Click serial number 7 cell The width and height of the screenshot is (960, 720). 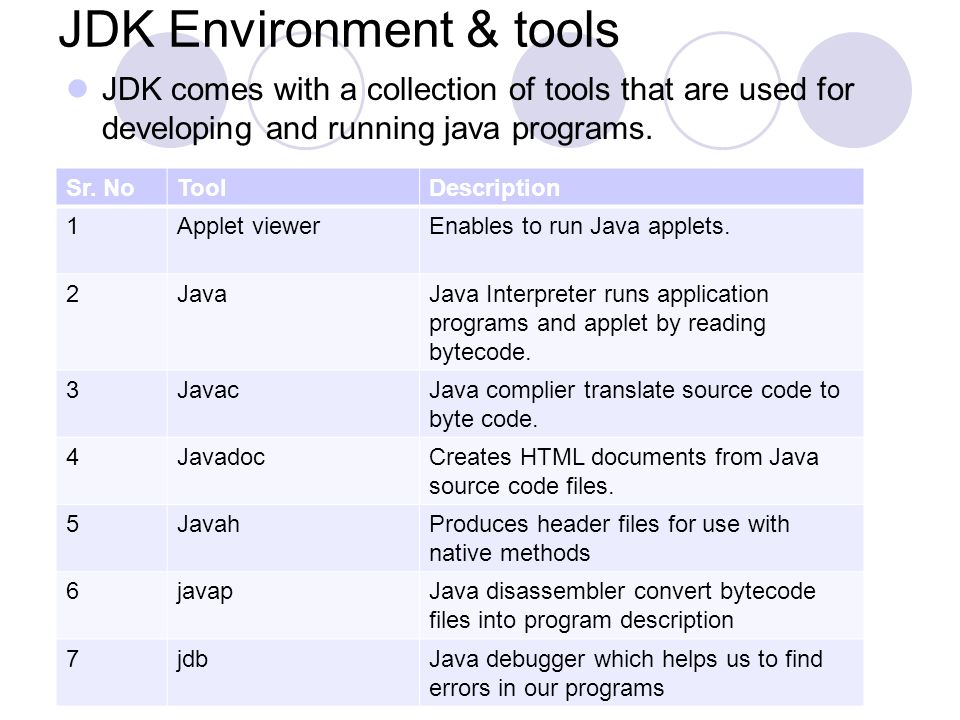(x=111, y=673)
